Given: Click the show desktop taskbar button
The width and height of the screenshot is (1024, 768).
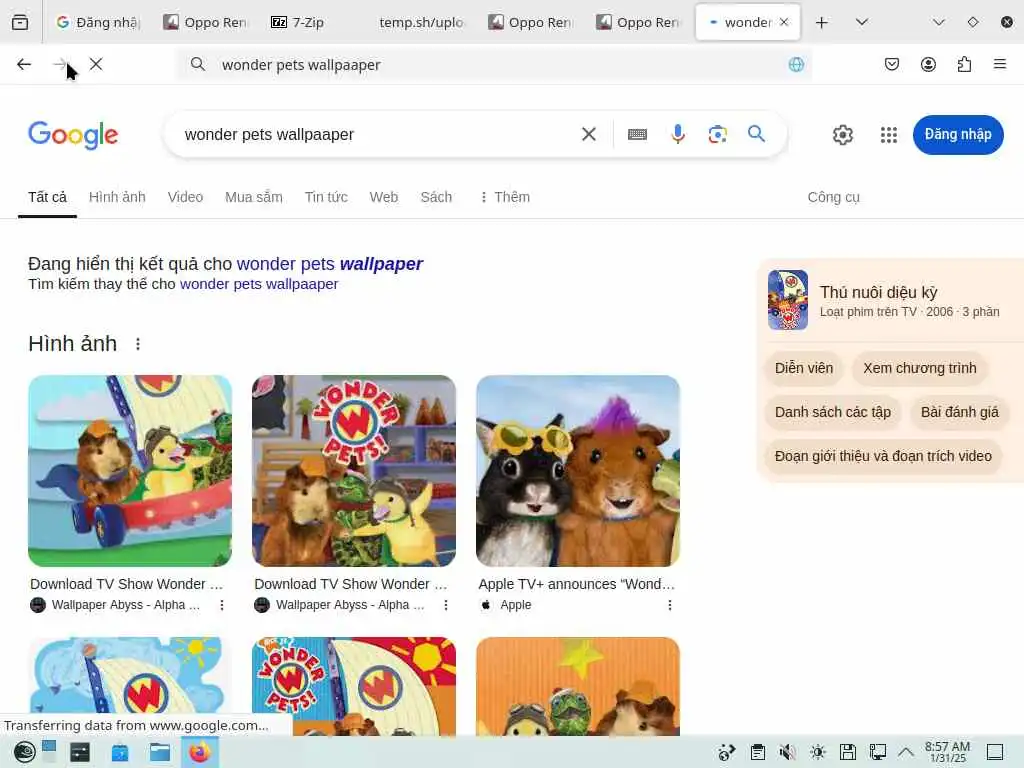Looking at the screenshot, I should pyautogui.click(x=995, y=752).
